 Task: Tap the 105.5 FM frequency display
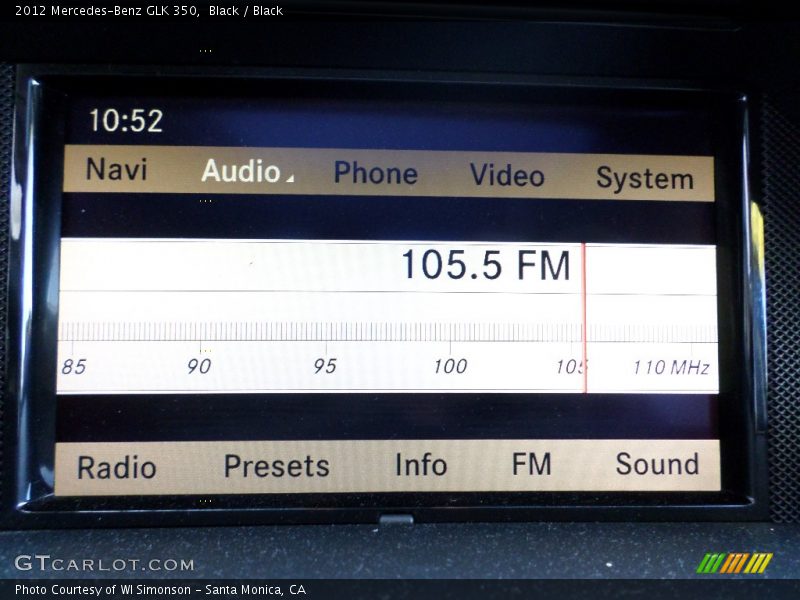click(485, 266)
